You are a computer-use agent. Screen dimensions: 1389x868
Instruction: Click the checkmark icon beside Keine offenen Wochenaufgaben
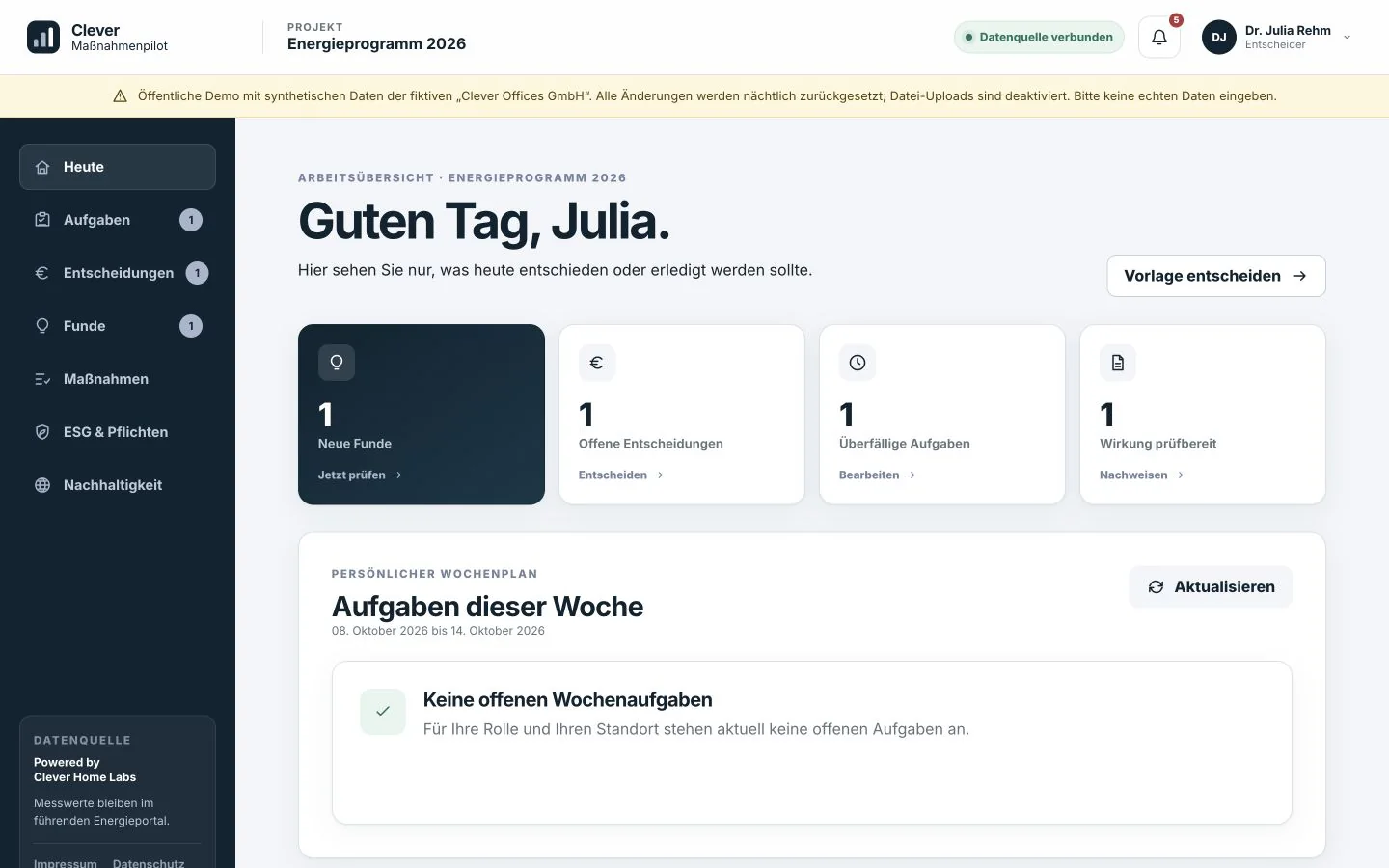(383, 712)
